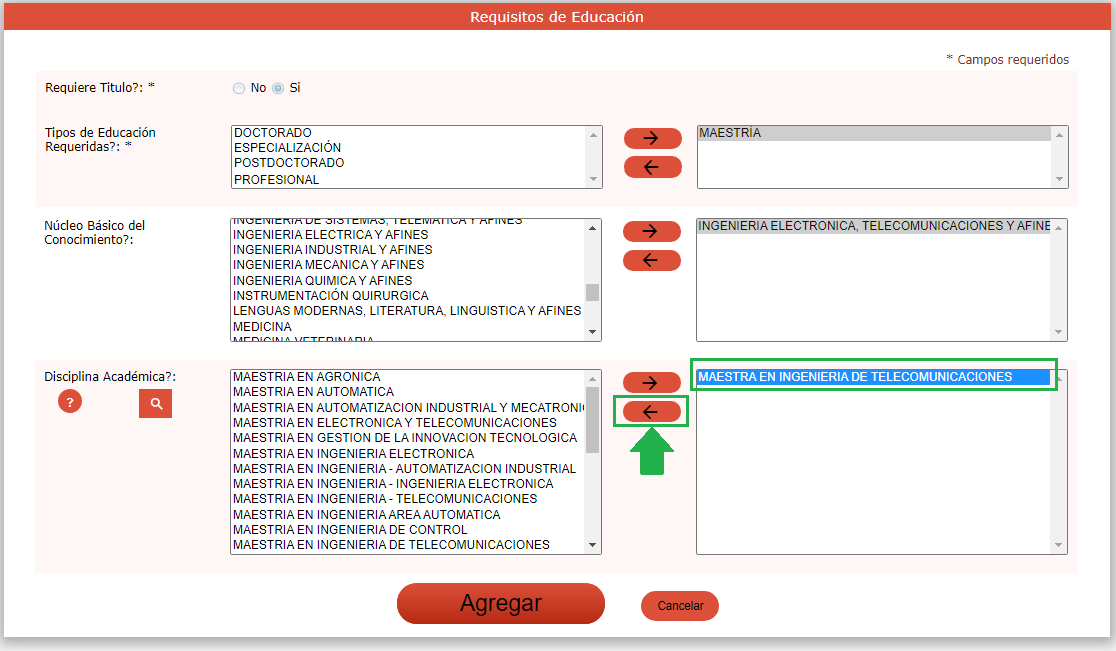Remove Núcleo Básico item with left arrow

651,261
